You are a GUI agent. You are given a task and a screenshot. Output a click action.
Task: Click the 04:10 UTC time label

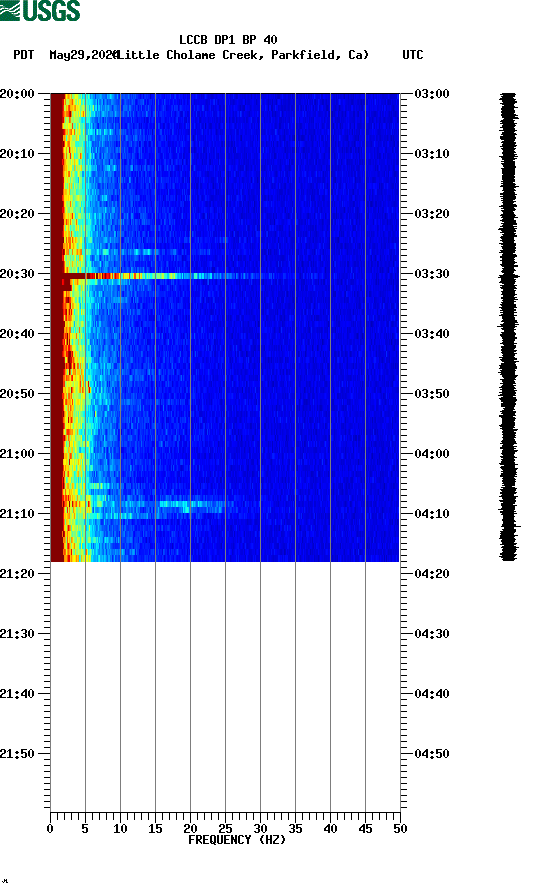(432, 514)
